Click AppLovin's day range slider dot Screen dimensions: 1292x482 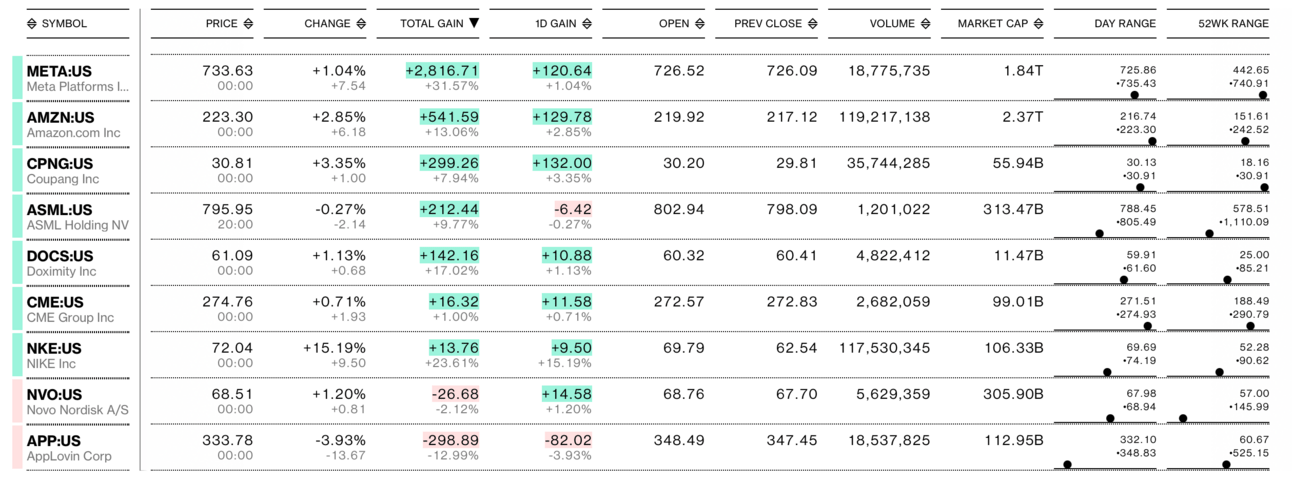click(1067, 464)
